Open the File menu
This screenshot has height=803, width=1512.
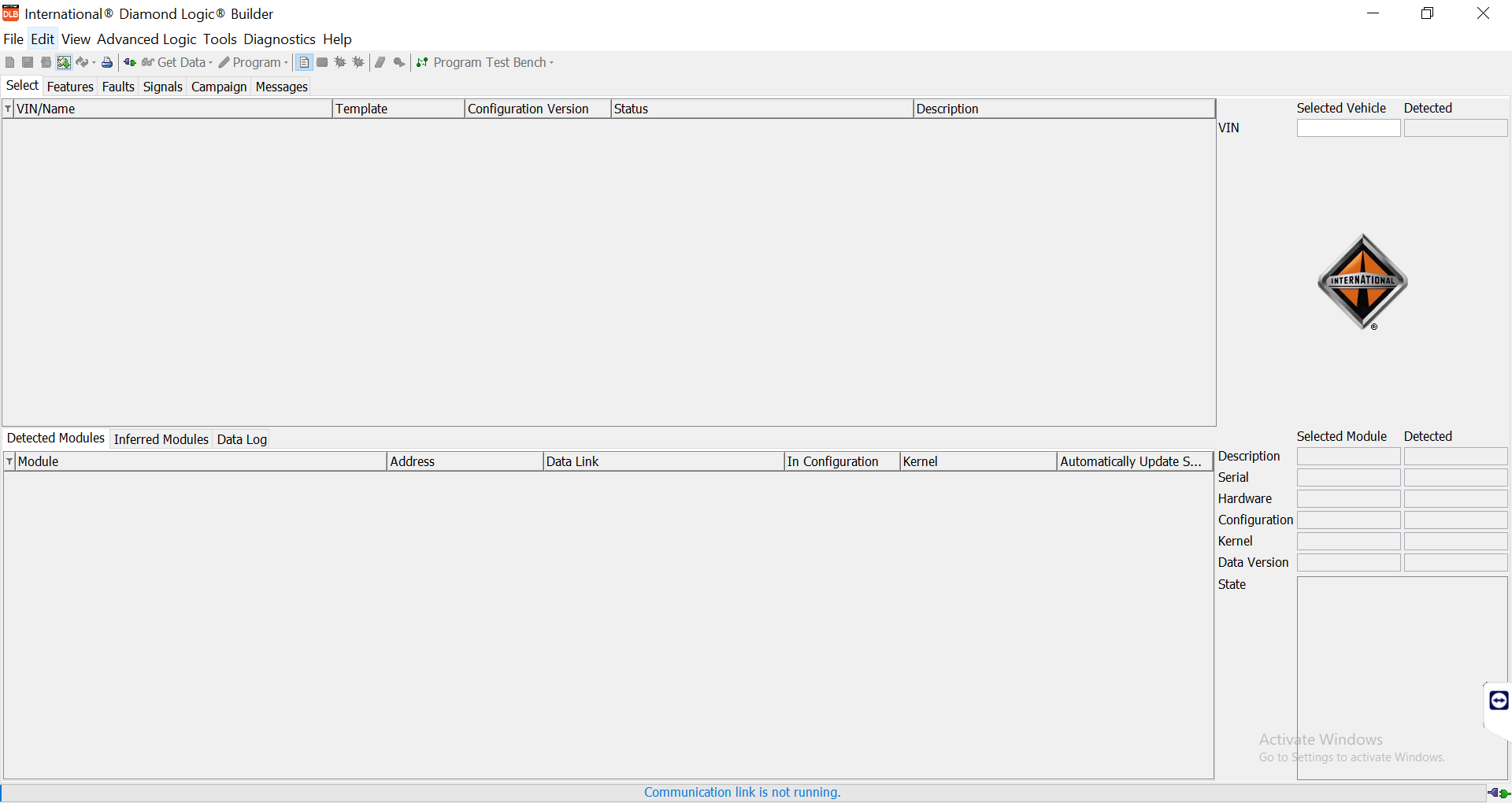point(13,39)
